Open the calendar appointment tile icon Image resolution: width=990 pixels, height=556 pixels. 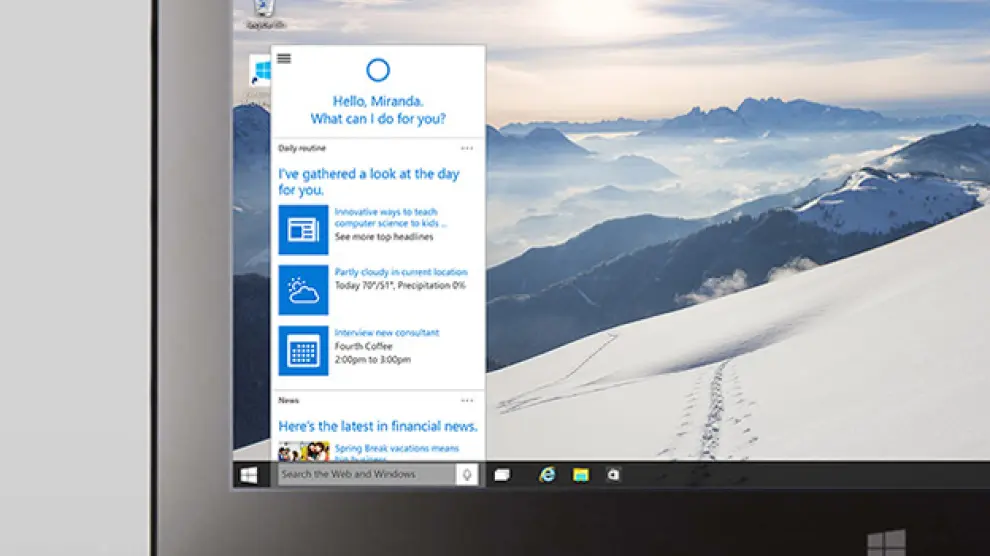[x=303, y=351]
